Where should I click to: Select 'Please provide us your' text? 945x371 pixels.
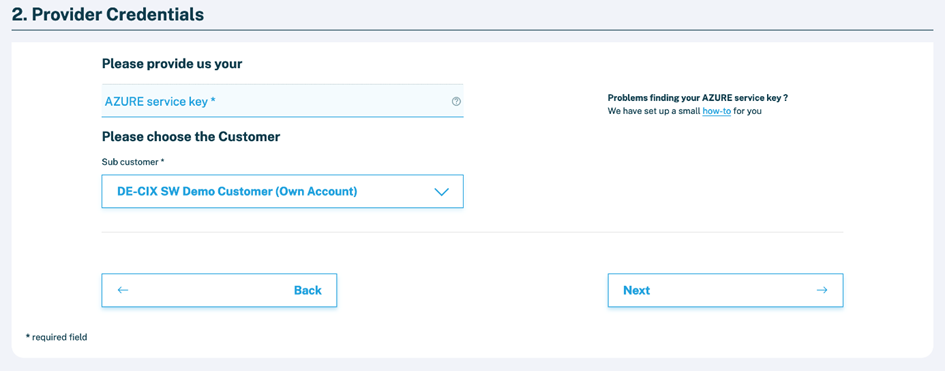point(172,63)
